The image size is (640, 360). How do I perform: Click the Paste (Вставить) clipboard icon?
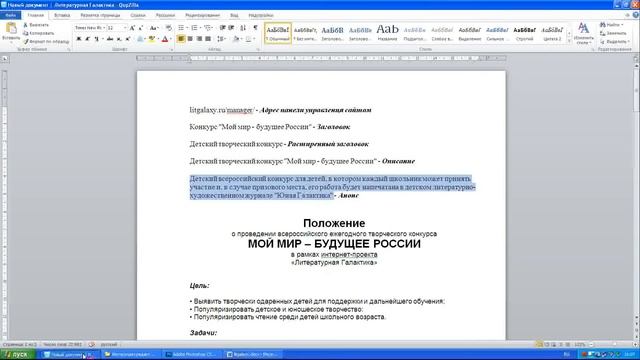point(11,29)
